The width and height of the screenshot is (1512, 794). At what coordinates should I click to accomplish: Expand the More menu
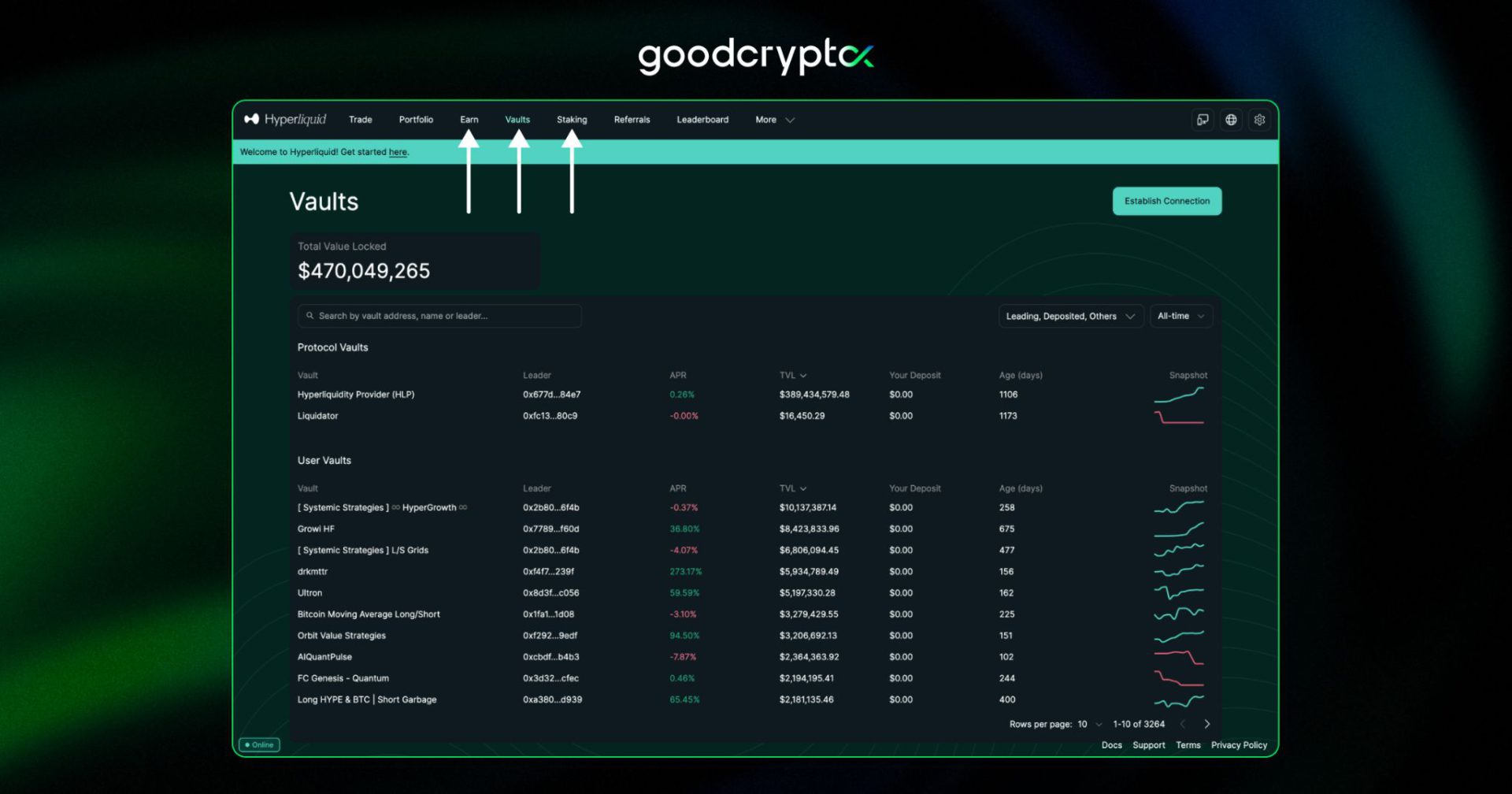pos(775,120)
